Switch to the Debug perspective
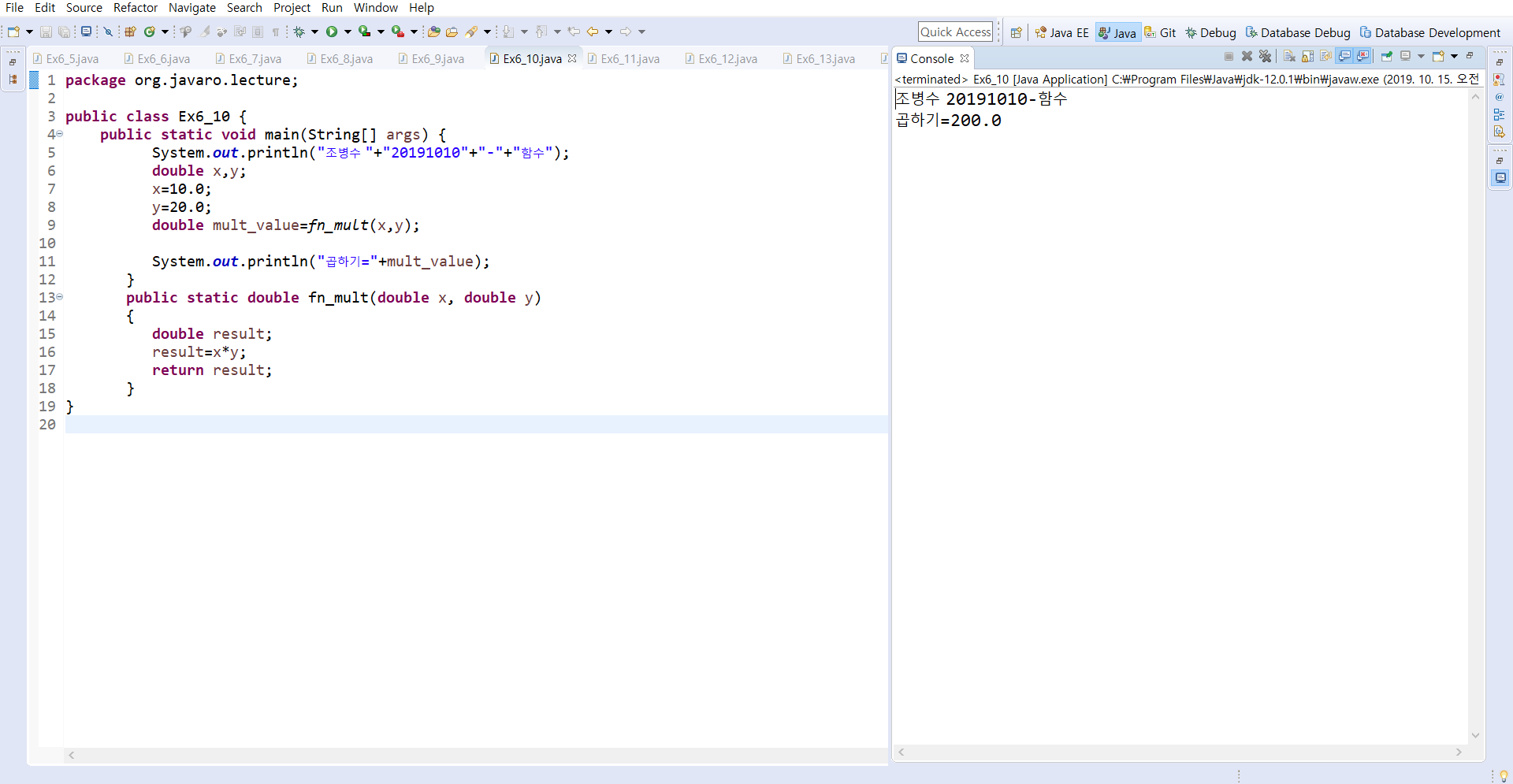The image size is (1513, 784). [1210, 32]
